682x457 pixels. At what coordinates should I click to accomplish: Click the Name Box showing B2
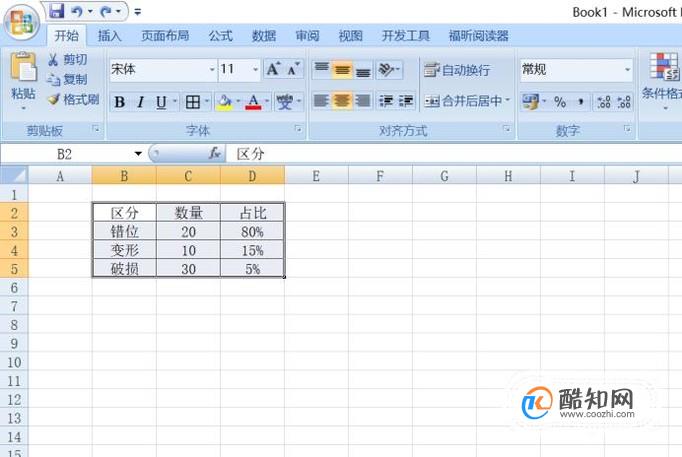click(65, 154)
